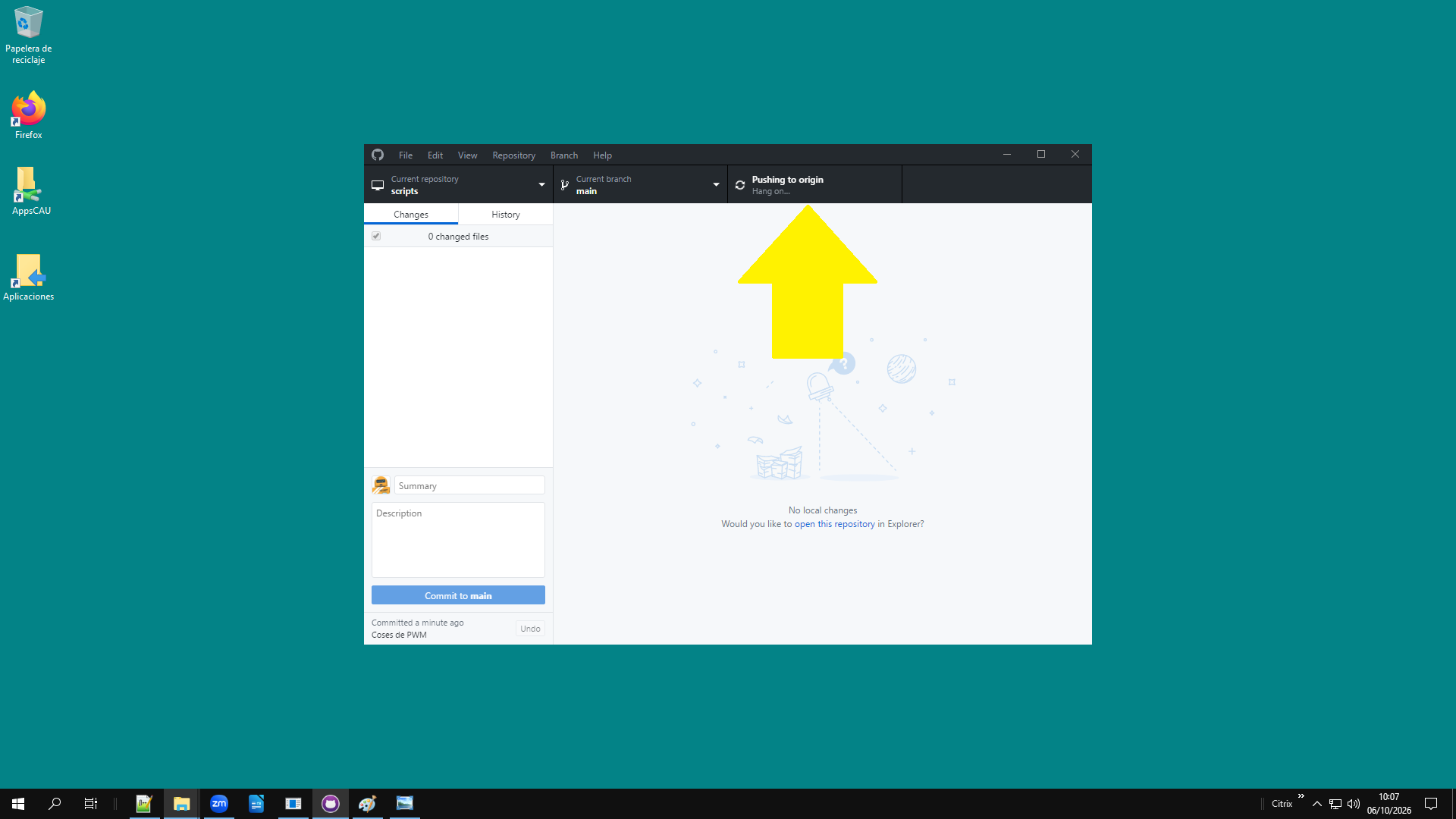This screenshot has height=819, width=1456.
Task: Open LibreOffice Writer from the taskbar
Action: tap(256, 804)
